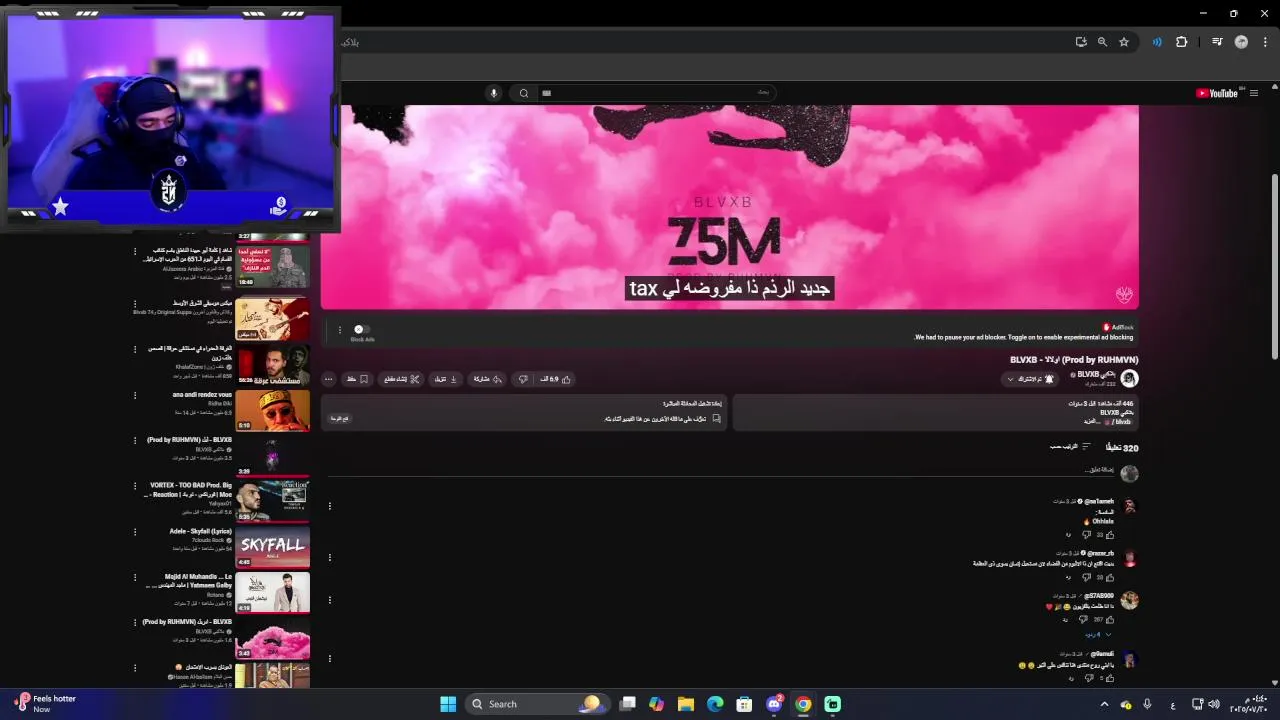Like the video with thumbs-up 6.9K button
The height and width of the screenshot is (720, 1280).
[555, 379]
